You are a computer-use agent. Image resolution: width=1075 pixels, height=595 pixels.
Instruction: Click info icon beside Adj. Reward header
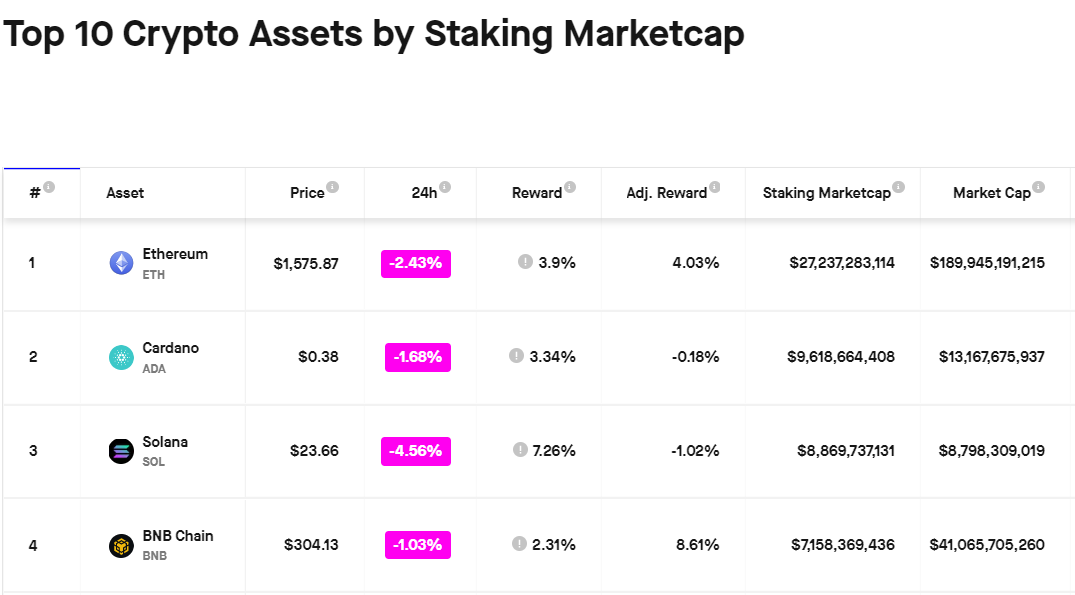click(715, 187)
